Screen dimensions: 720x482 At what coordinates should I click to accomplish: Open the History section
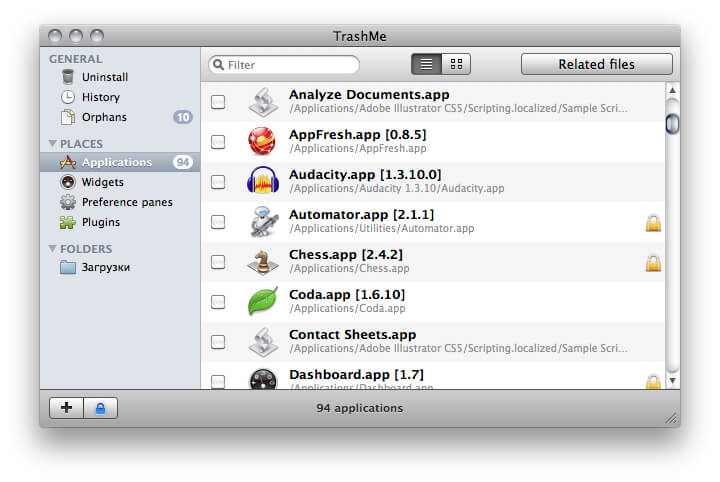120,97
